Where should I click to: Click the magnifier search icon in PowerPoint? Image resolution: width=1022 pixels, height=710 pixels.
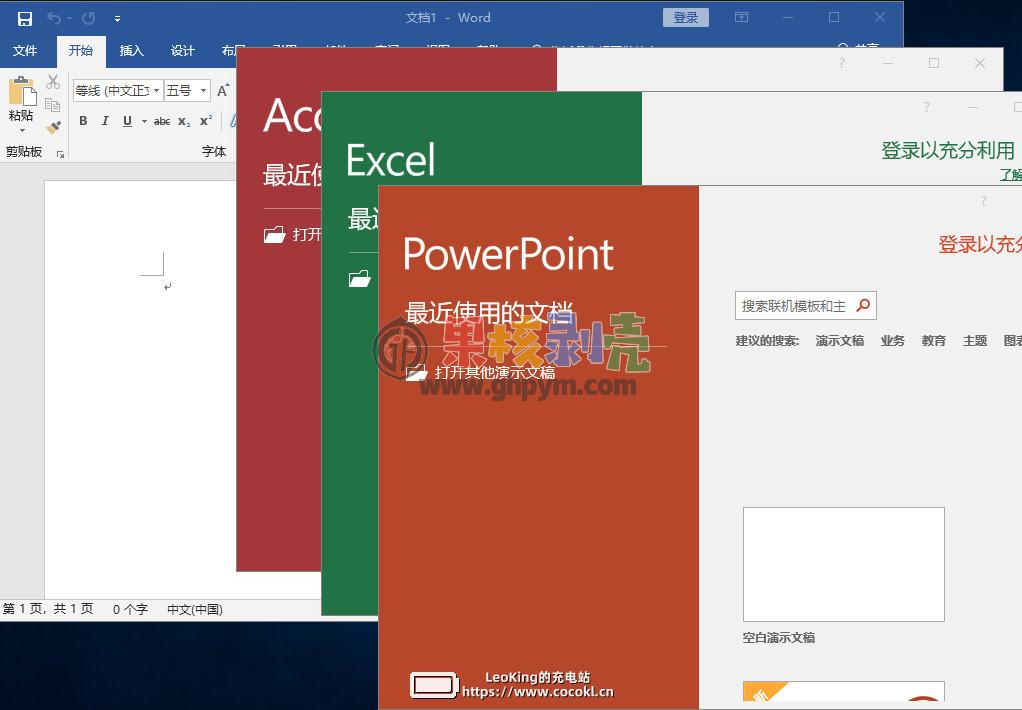coord(864,305)
